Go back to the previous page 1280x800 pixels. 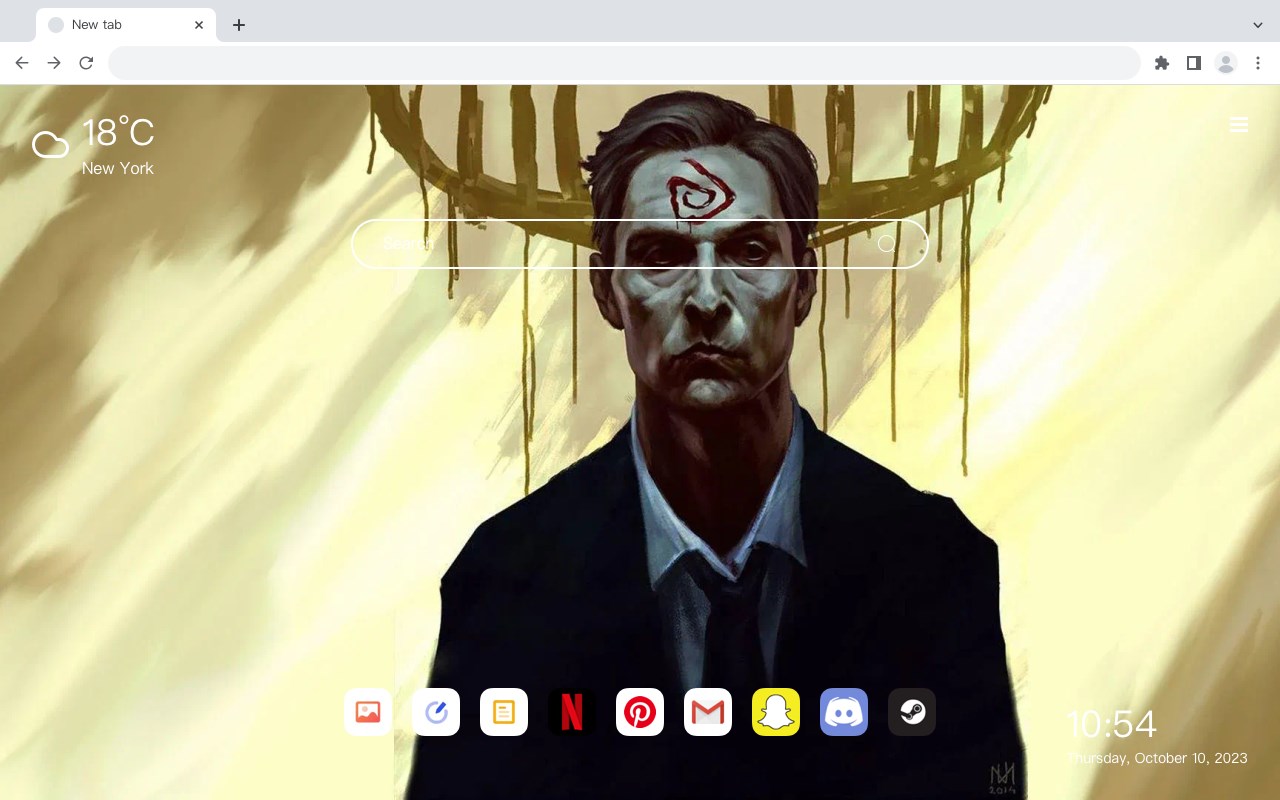click(x=22, y=63)
